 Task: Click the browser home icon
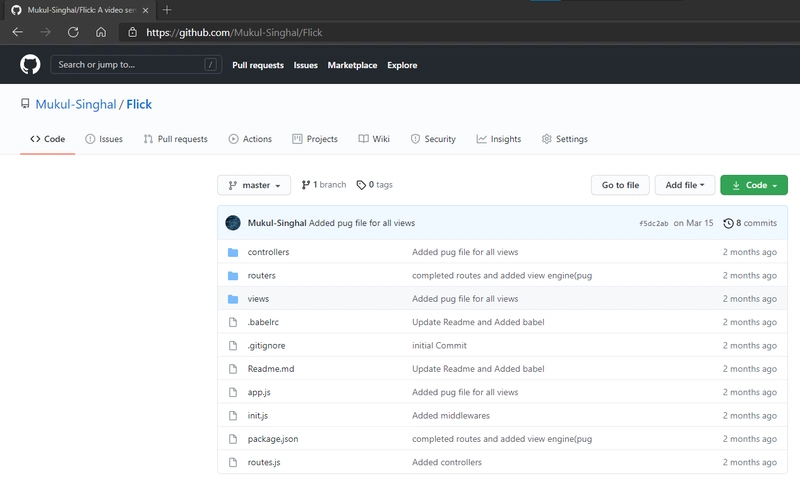pyautogui.click(x=101, y=32)
